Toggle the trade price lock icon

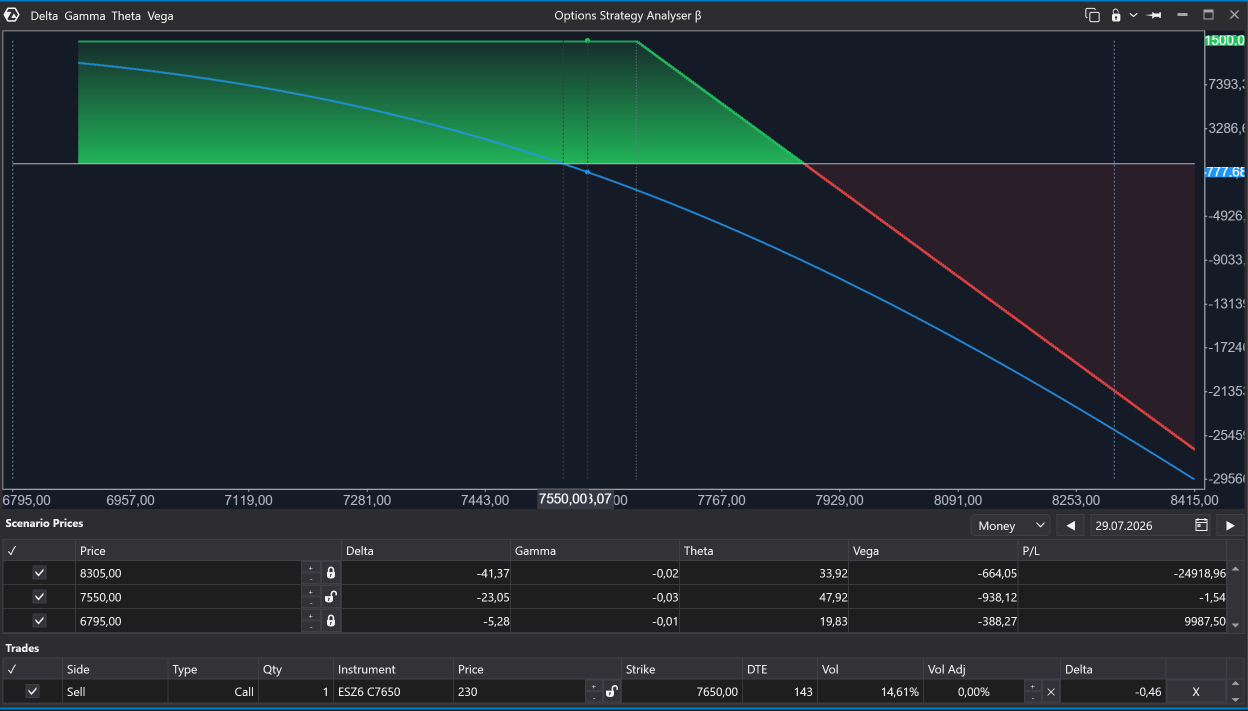tap(611, 691)
